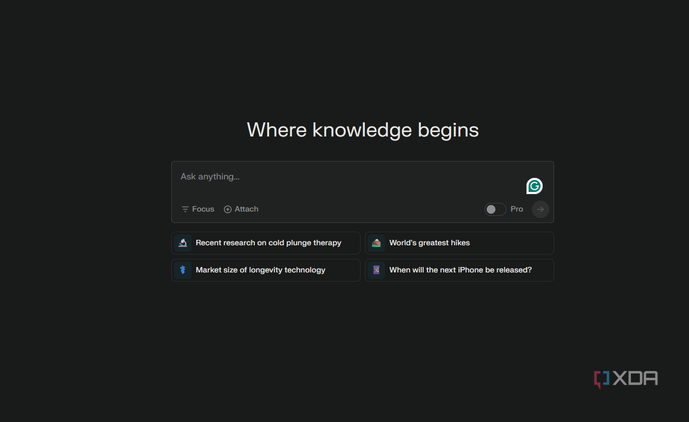Click the Pro label next to the switch
Screen dimensions: 689x422
pos(517,209)
